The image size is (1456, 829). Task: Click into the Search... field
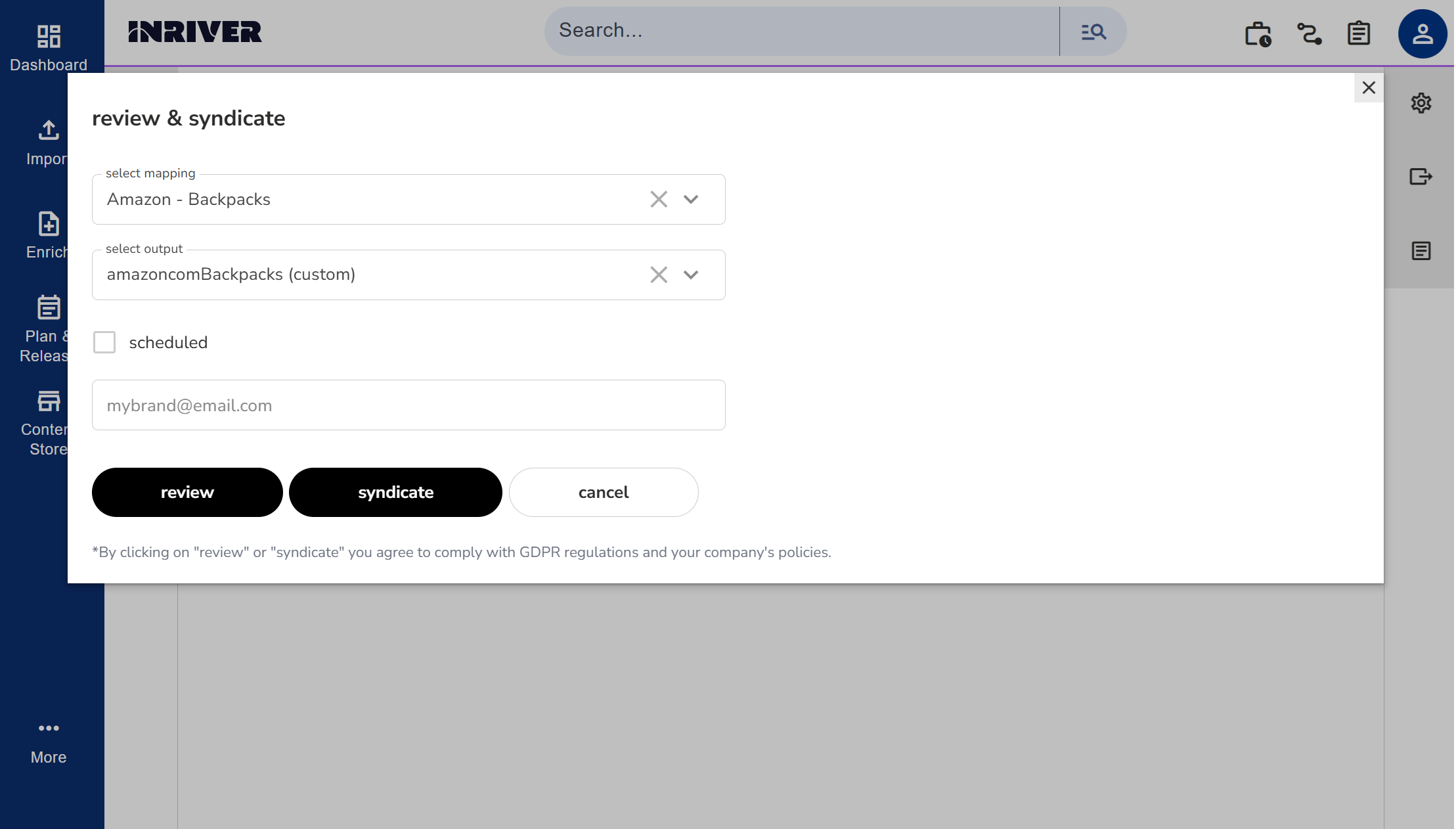coord(801,31)
